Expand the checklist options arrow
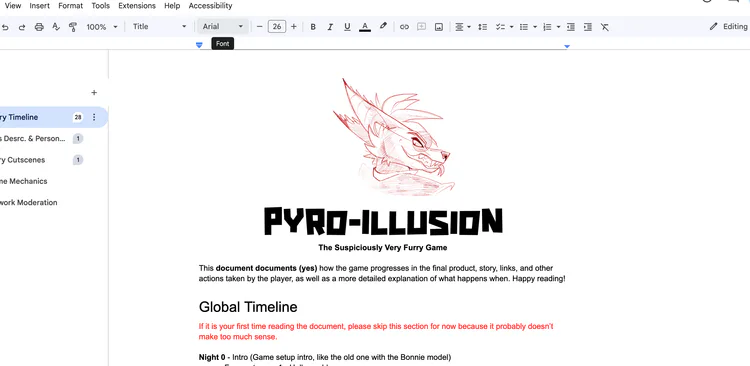 click(x=511, y=27)
